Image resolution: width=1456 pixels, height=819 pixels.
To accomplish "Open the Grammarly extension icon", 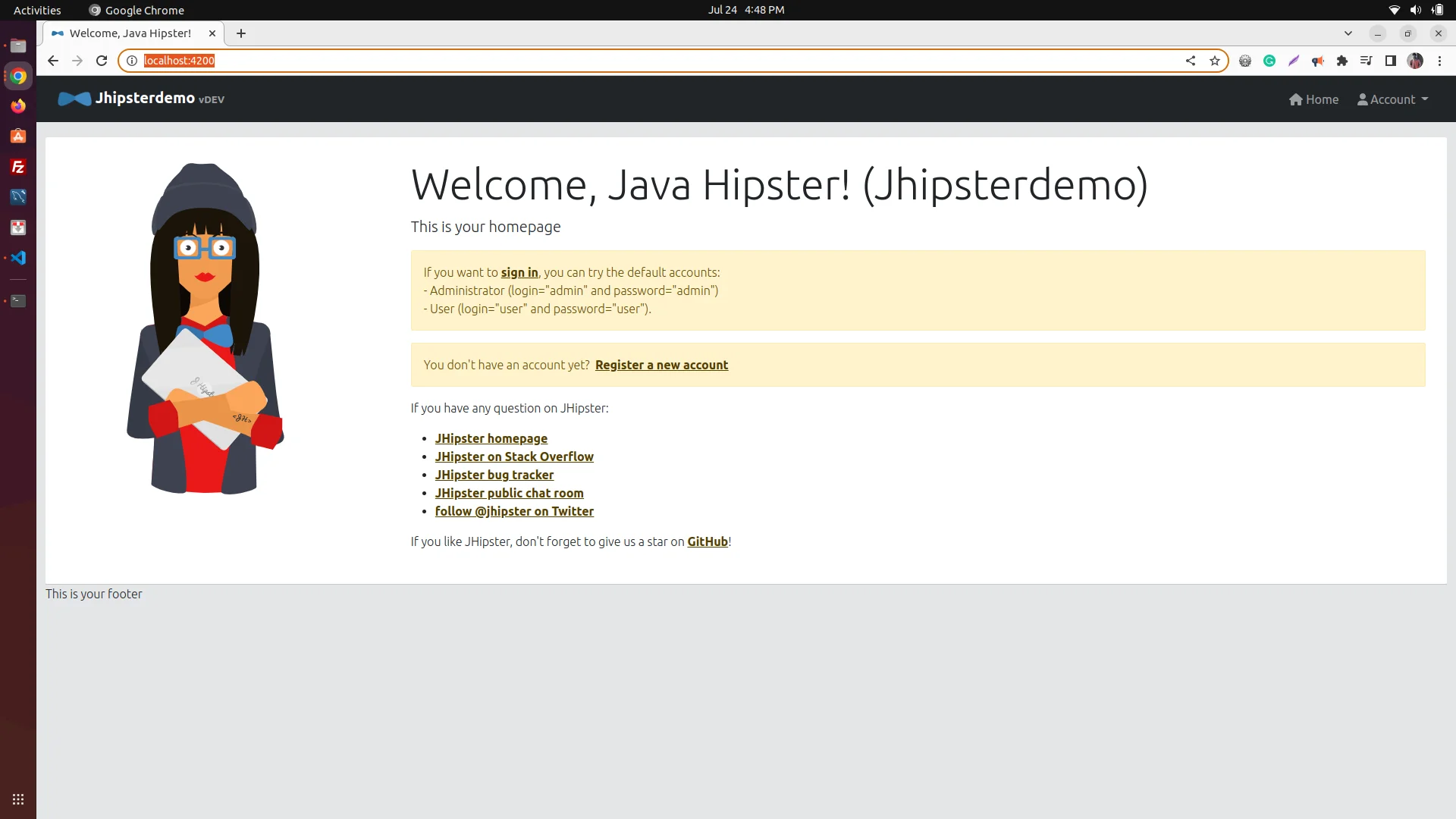I will click(1269, 61).
